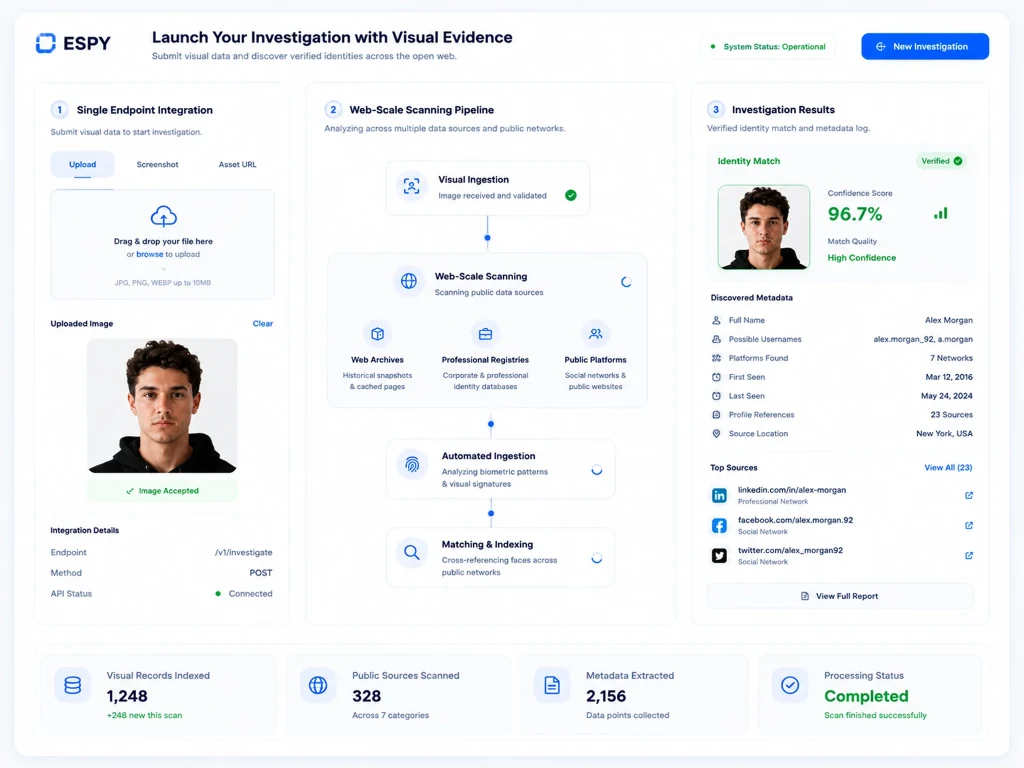Click the 23 Sources value

pyautogui.click(x=952, y=415)
